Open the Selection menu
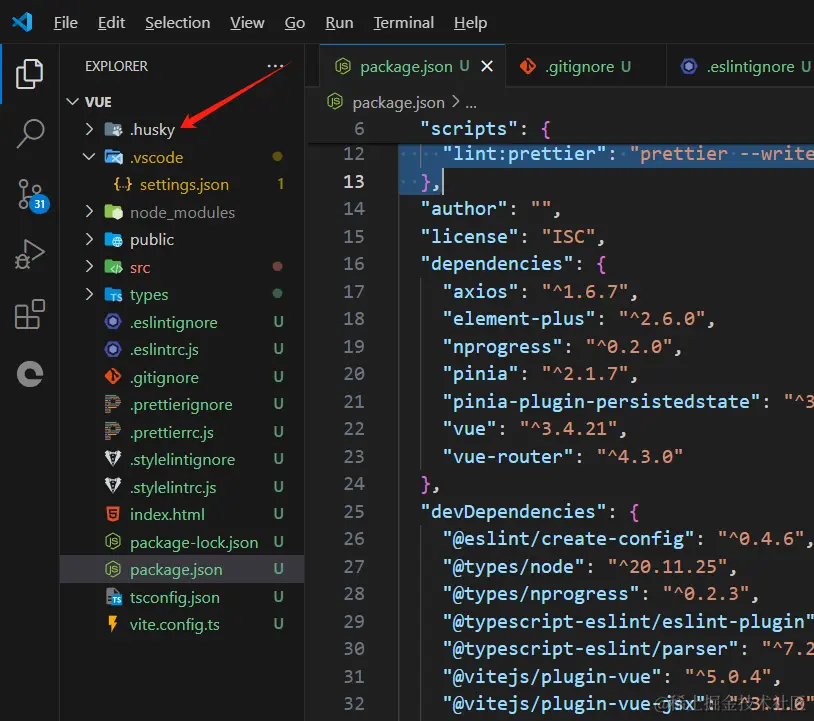The width and height of the screenshot is (814, 721). [x=178, y=23]
